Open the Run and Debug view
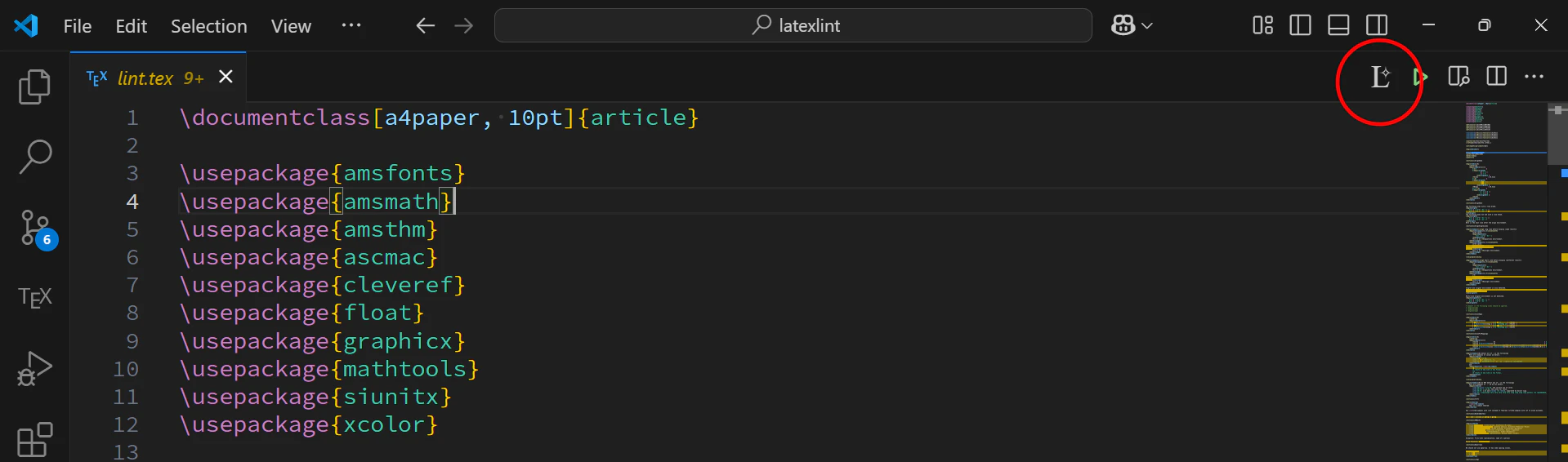The width and height of the screenshot is (1568, 462). tap(34, 369)
